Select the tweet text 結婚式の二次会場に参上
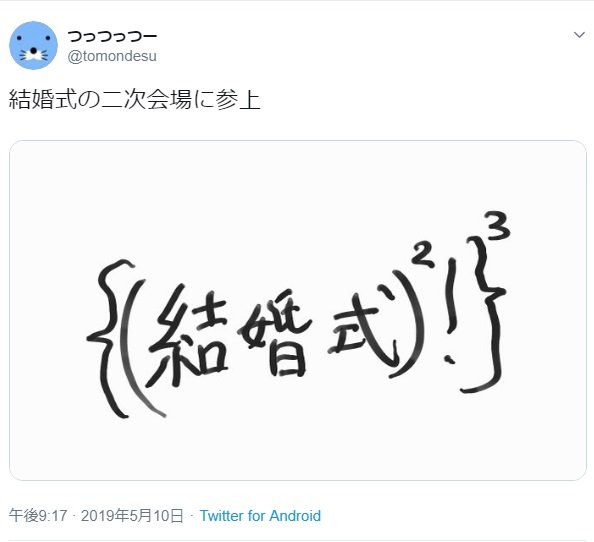594x542 pixels. 134,100
